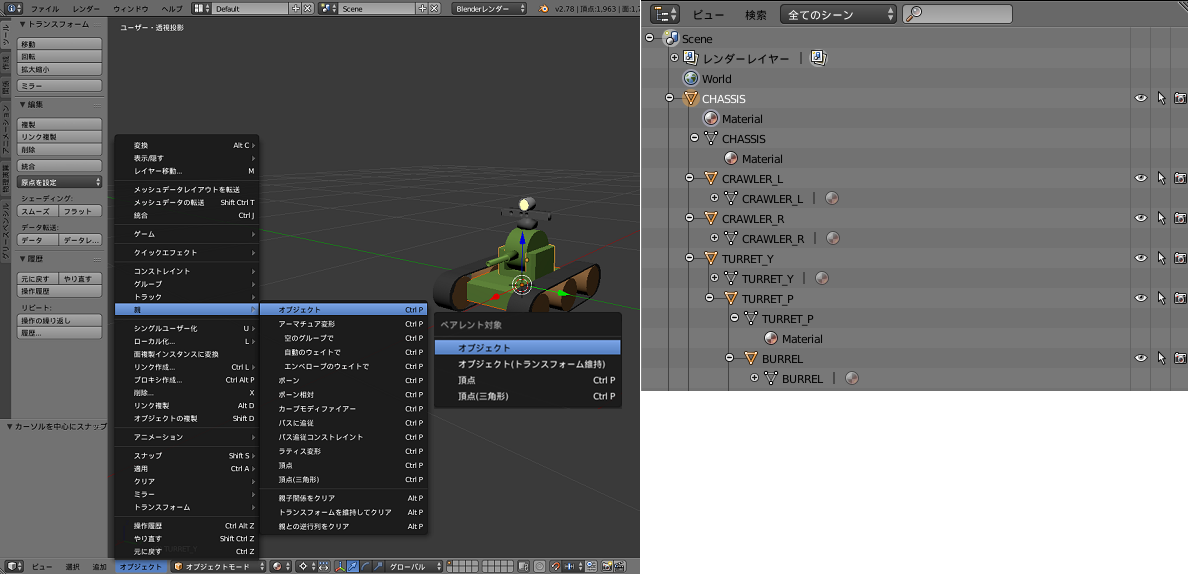
Task: Click the Scene icon in outliner tree
Action: (x=670, y=38)
